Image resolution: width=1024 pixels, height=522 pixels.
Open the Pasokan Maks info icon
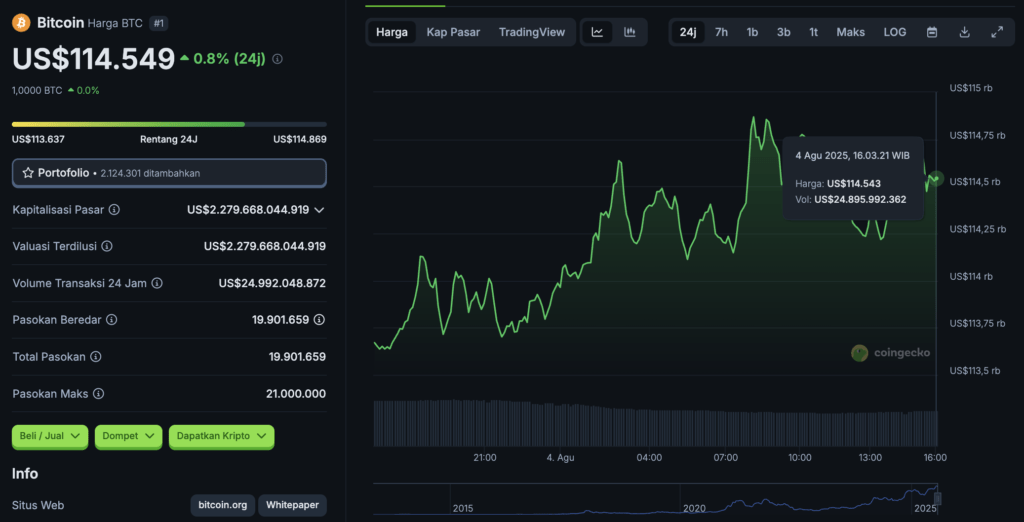pos(99,394)
